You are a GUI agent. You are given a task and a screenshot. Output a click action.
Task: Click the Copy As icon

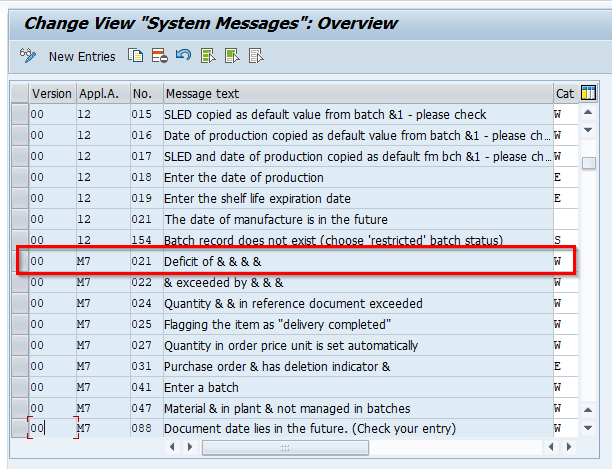tap(135, 56)
